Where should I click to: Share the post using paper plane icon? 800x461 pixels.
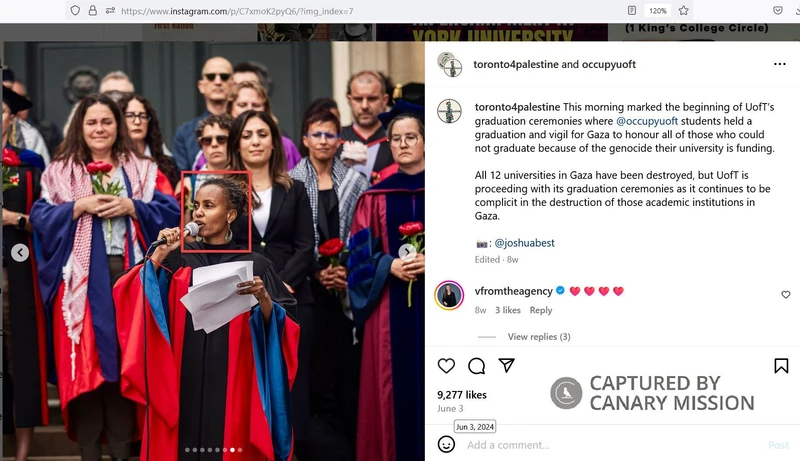[506, 365]
